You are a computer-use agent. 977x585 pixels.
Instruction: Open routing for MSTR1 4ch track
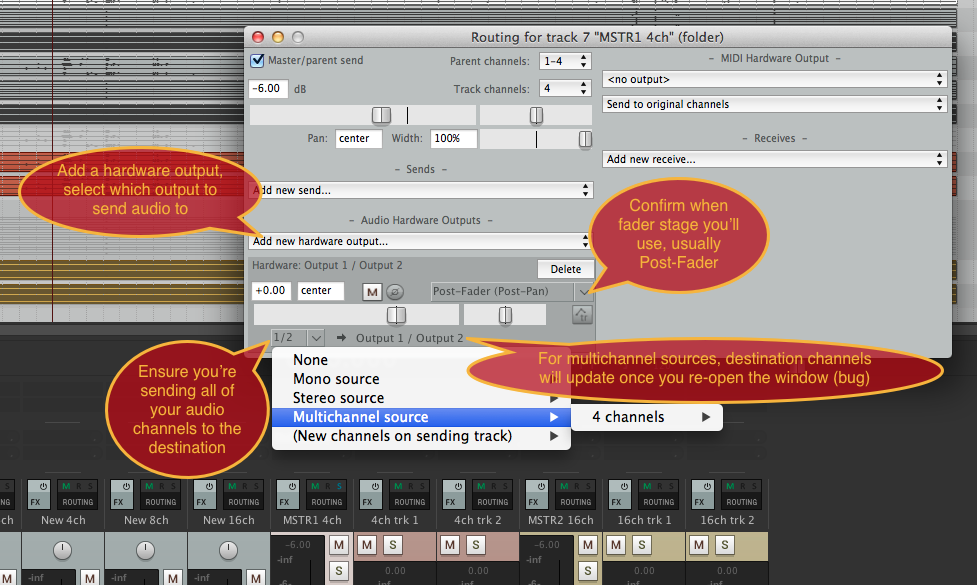point(326,502)
